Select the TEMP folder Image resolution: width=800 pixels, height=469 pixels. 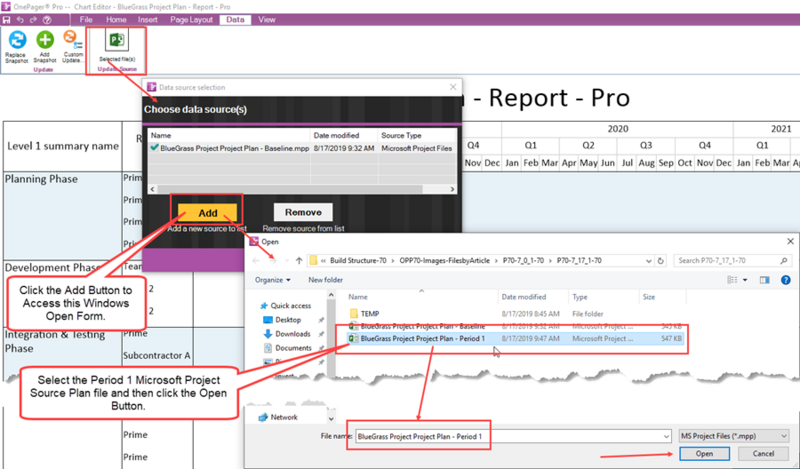(x=370, y=314)
